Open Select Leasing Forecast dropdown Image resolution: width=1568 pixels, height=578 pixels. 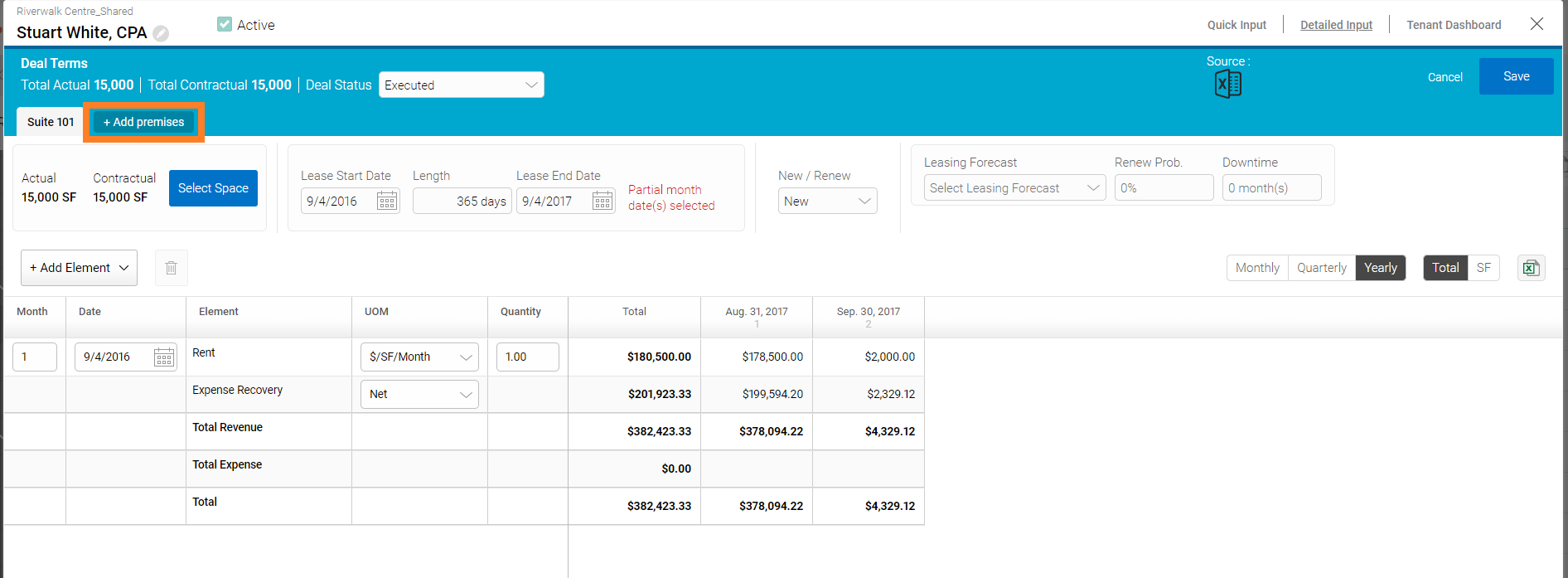point(1014,188)
